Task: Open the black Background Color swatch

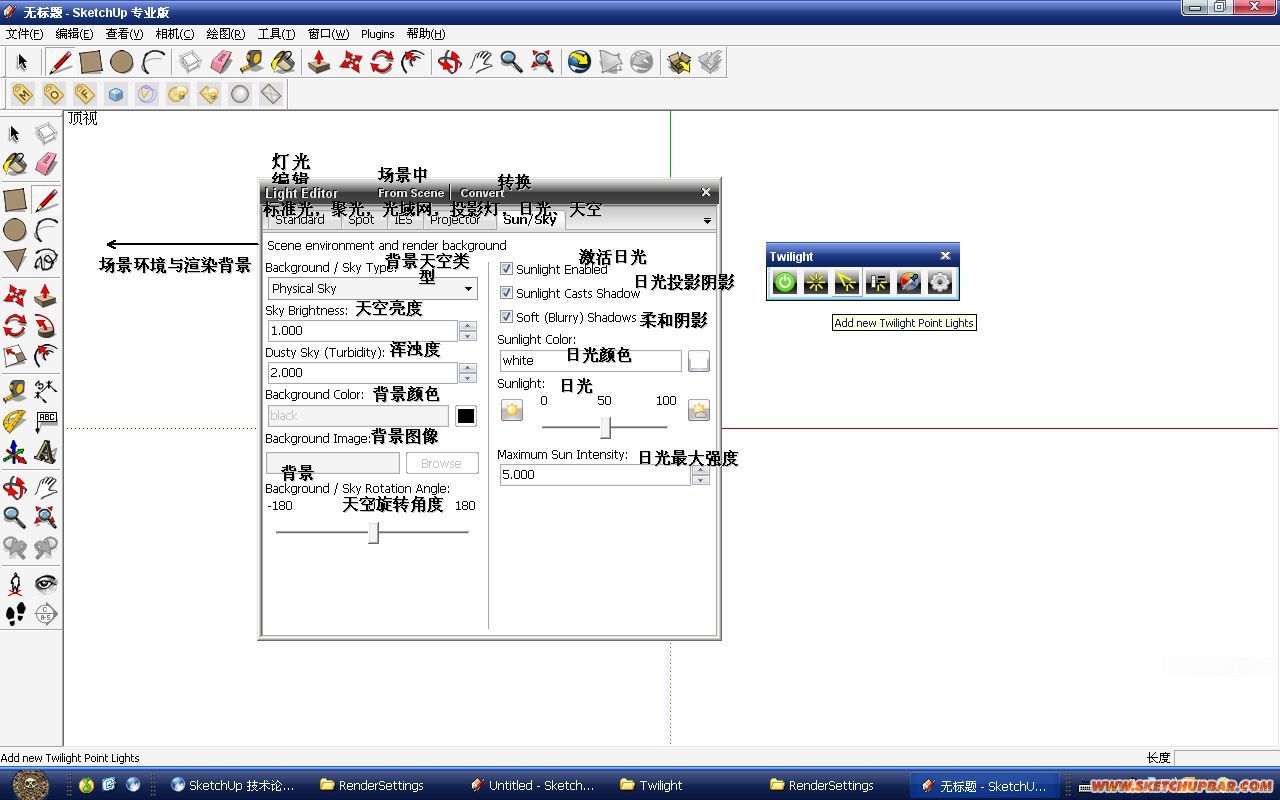Action: pos(466,416)
